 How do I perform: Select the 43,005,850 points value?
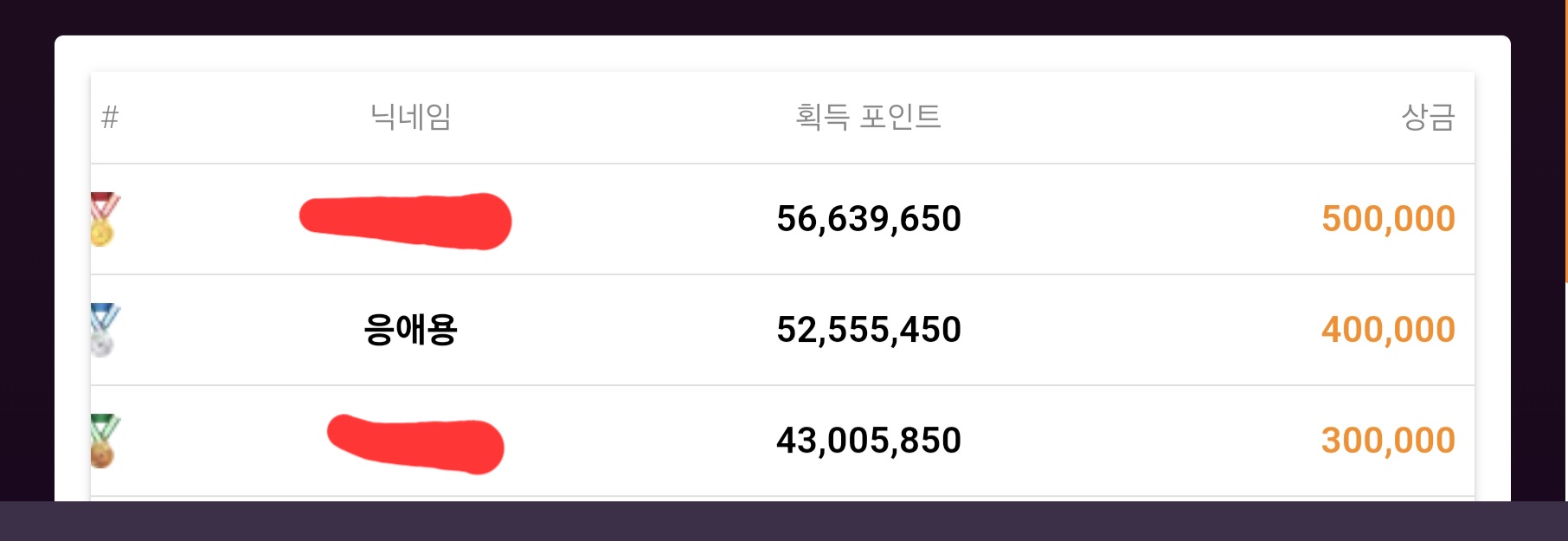coord(869,441)
